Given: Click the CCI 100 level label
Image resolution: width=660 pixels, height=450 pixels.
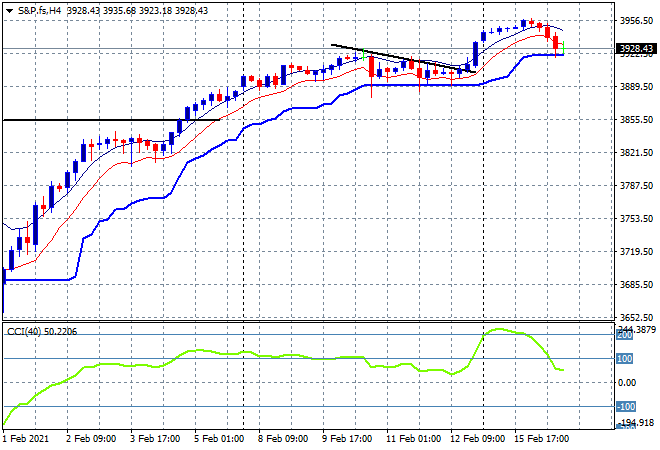Looking at the screenshot, I should [626, 358].
